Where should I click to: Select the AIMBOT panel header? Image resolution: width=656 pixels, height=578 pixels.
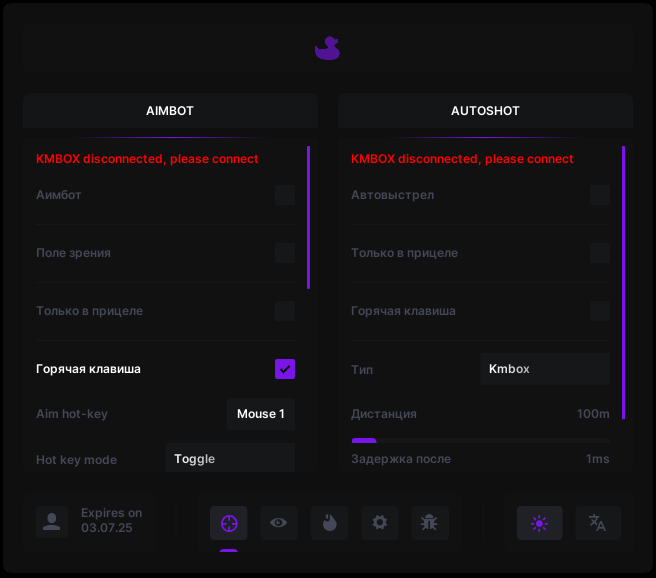click(x=169, y=111)
